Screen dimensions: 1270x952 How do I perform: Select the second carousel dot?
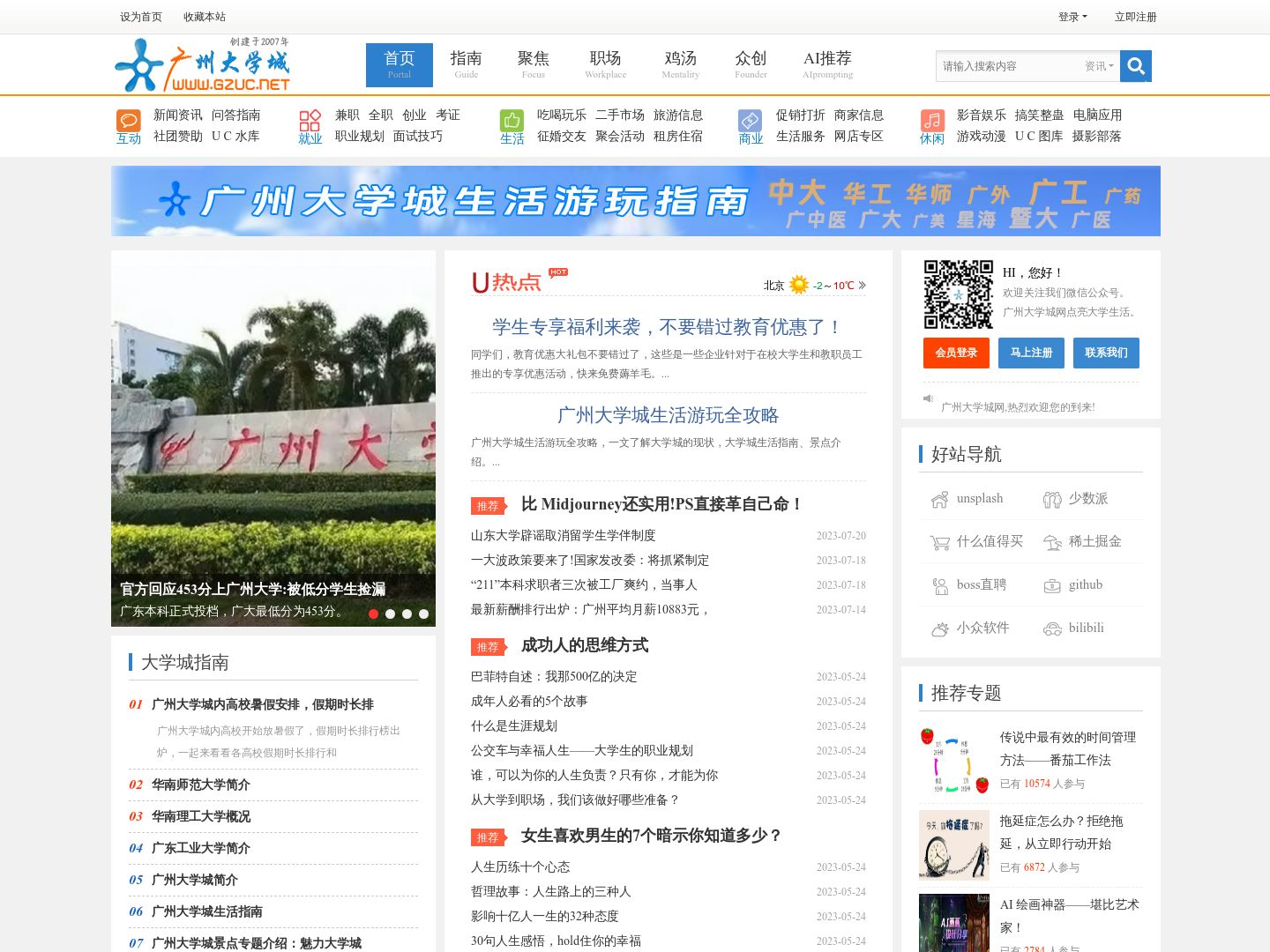pyautogui.click(x=391, y=614)
